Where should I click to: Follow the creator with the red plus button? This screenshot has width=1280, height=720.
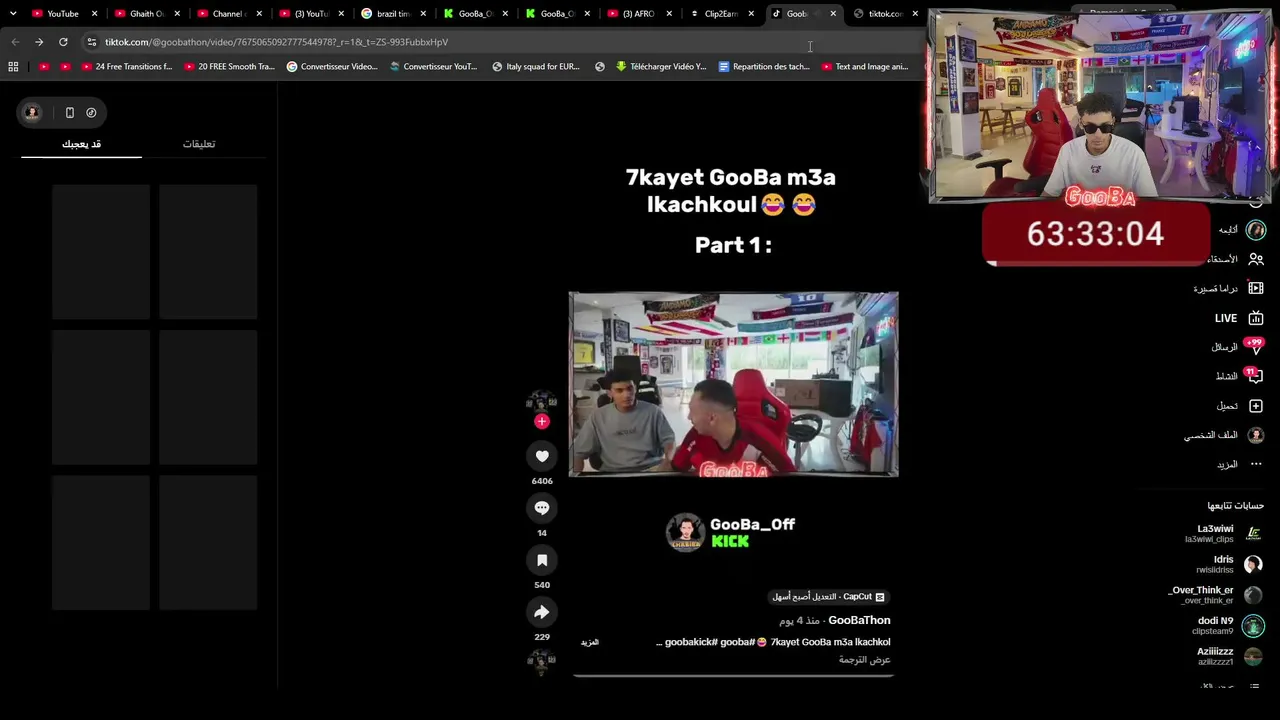pyautogui.click(x=542, y=421)
